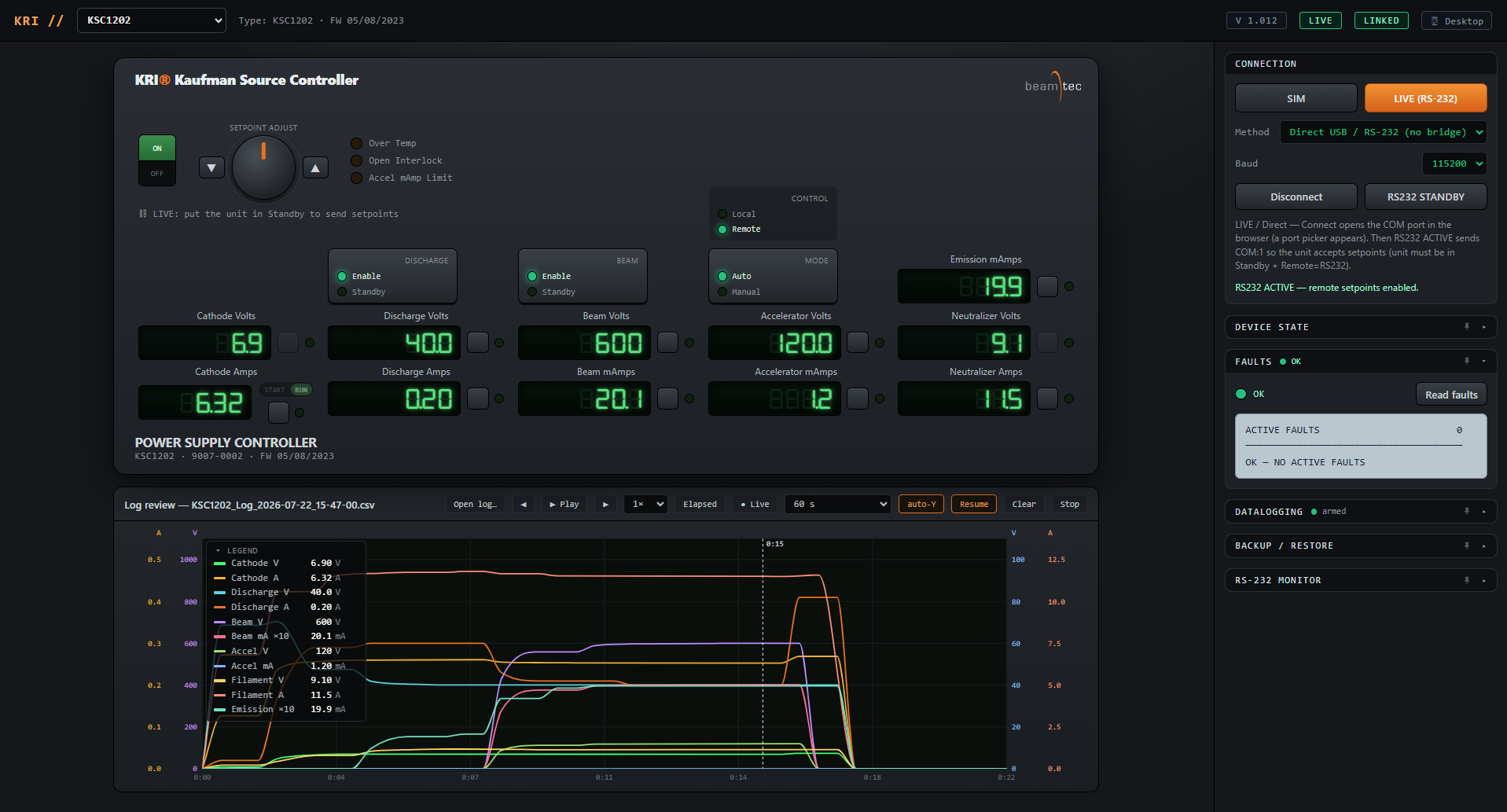Select the Cathode Amps setpoint button
Screen dimensions: 1507x812
[x=278, y=412]
